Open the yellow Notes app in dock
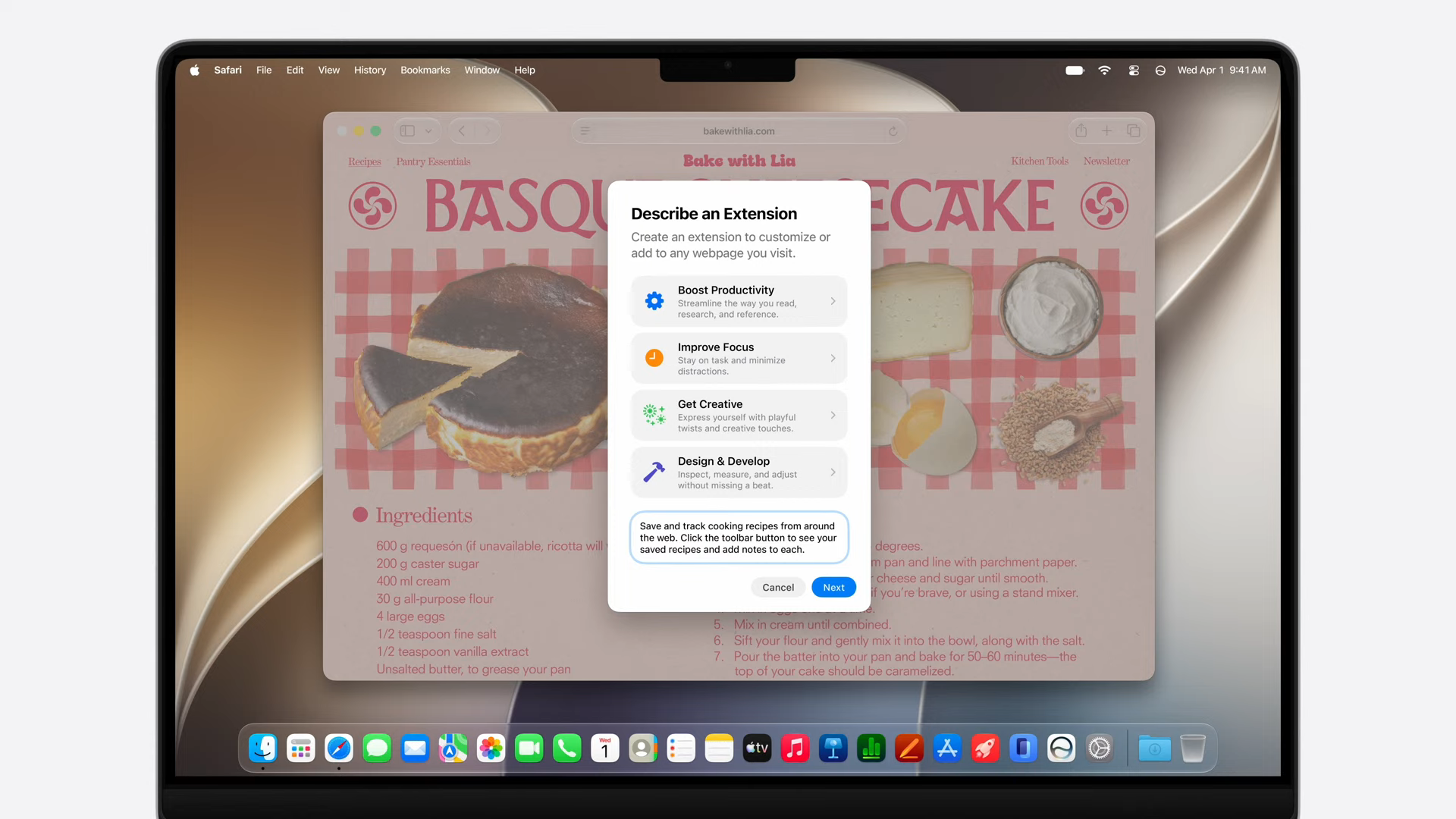The height and width of the screenshot is (819, 1456). (x=719, y=748)
